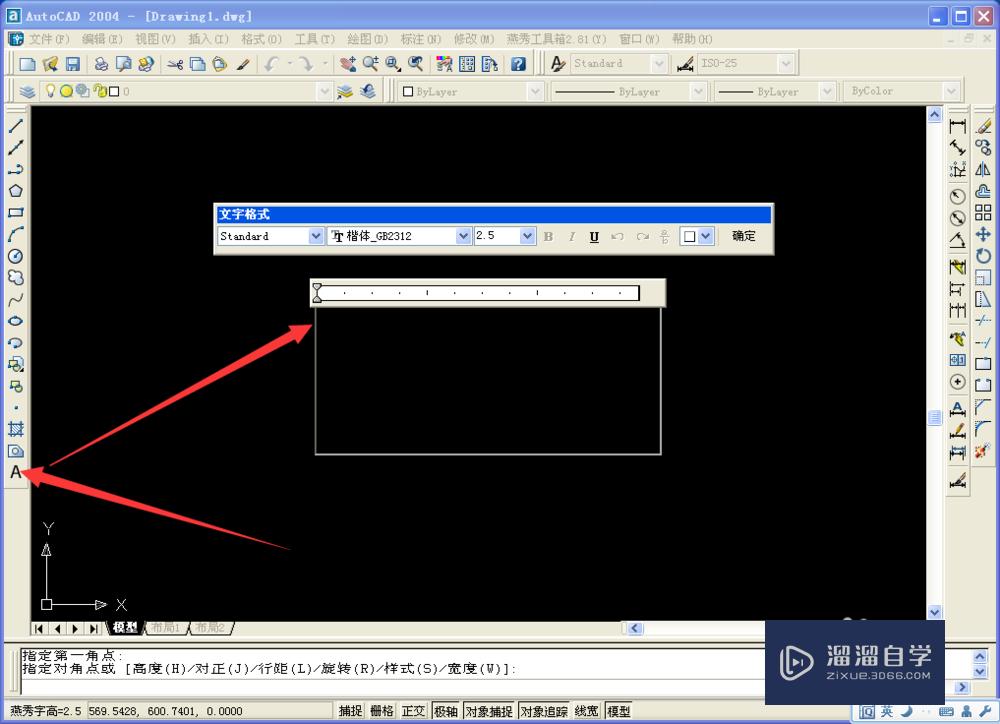The height and width of the screenshot is (724, 1000).
Task: Turn off 对象捕捉 (Object Snap)
Action: coord(488,710)
